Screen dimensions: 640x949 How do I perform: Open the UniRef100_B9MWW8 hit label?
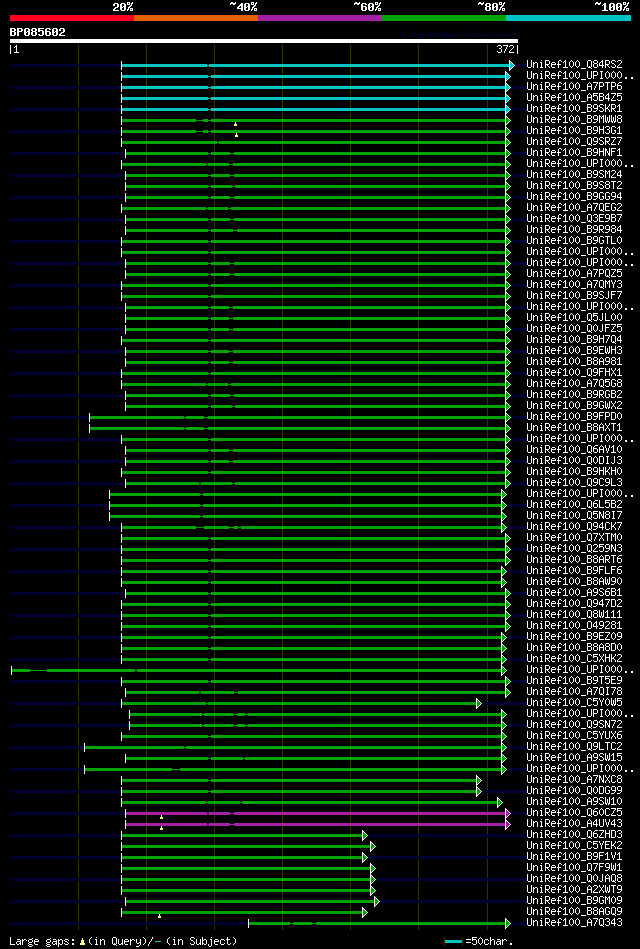[x=574, y=120]
